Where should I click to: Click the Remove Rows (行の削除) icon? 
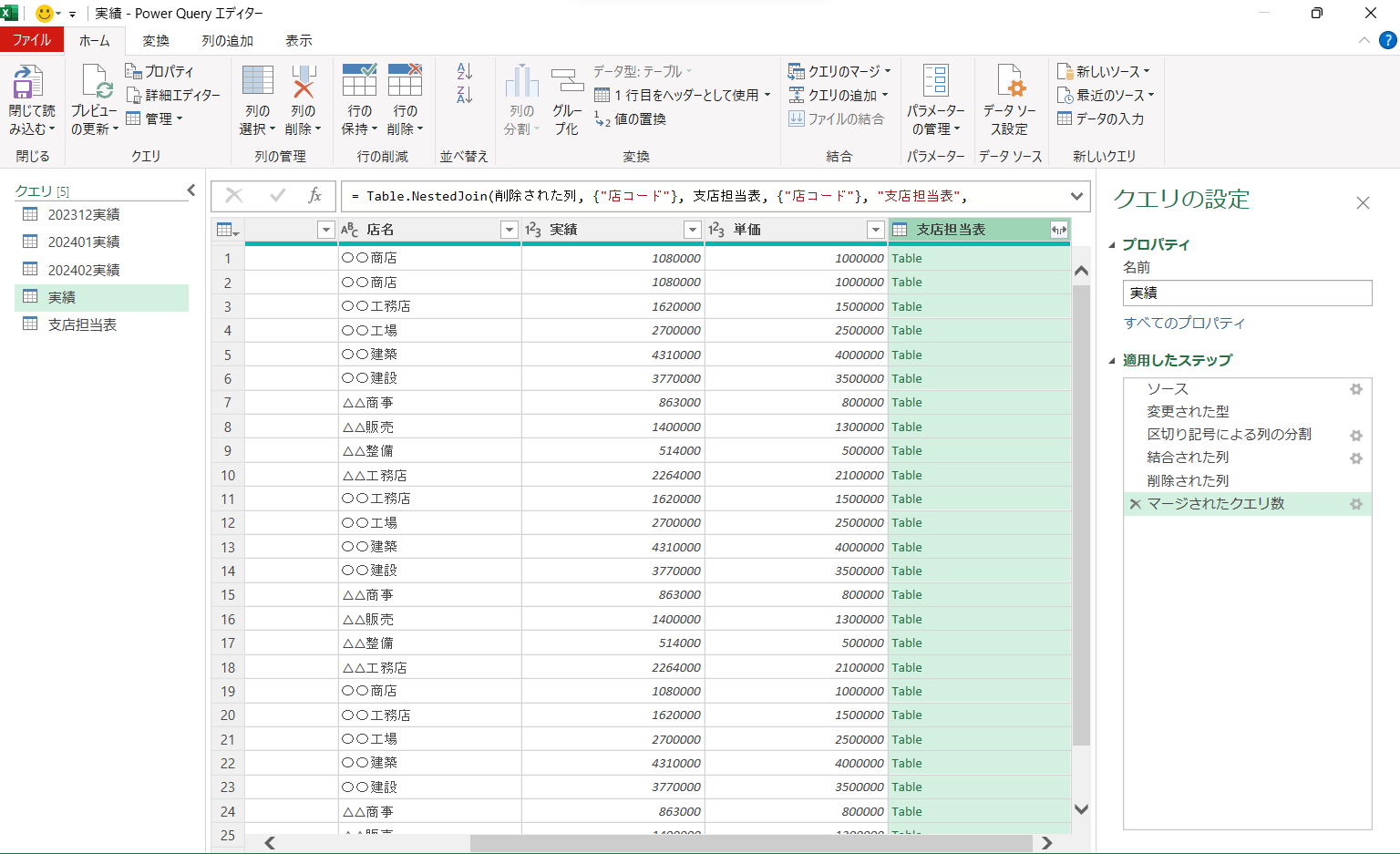[x=405, y=80]
